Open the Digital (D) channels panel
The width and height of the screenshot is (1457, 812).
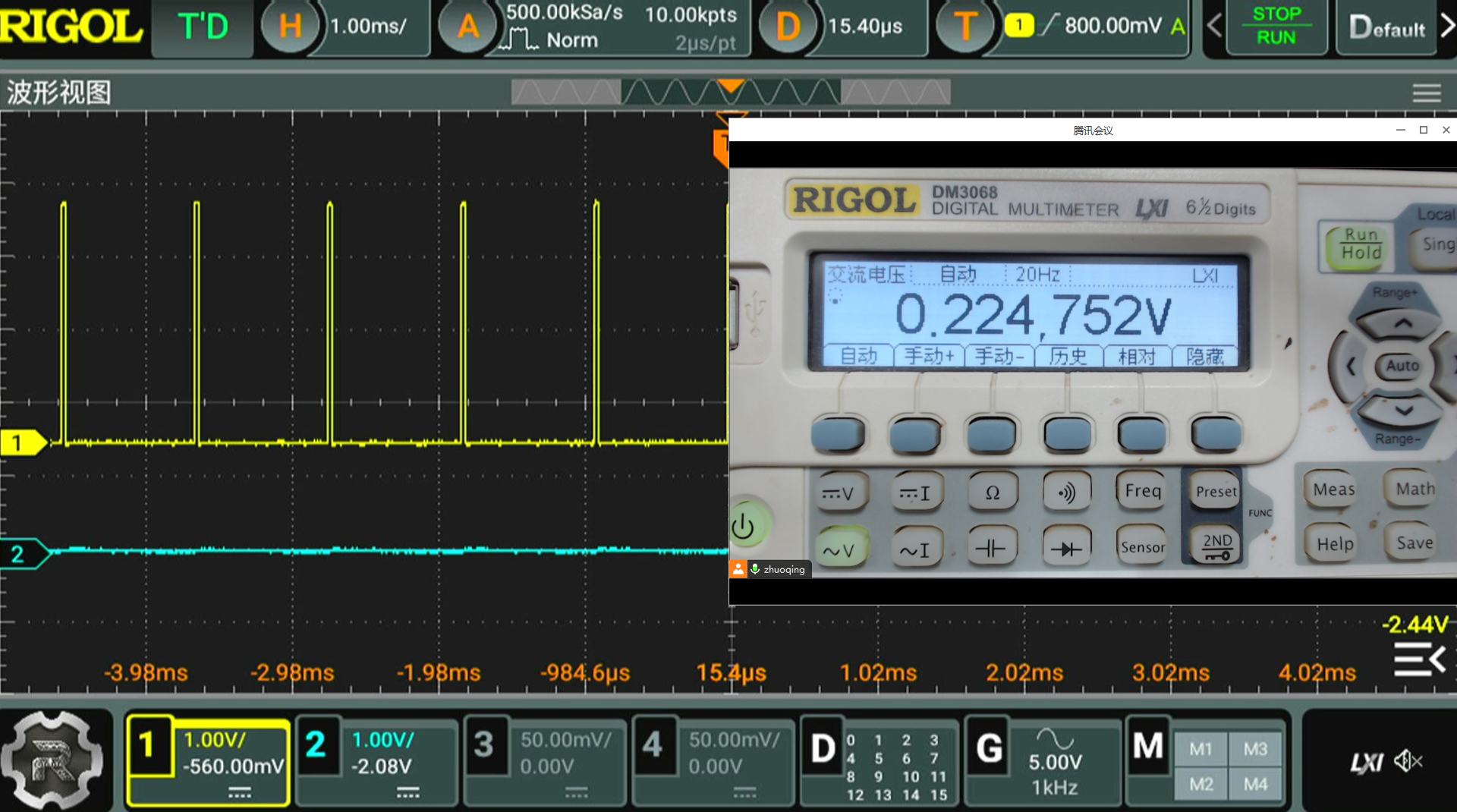click(x=880, y=760)
